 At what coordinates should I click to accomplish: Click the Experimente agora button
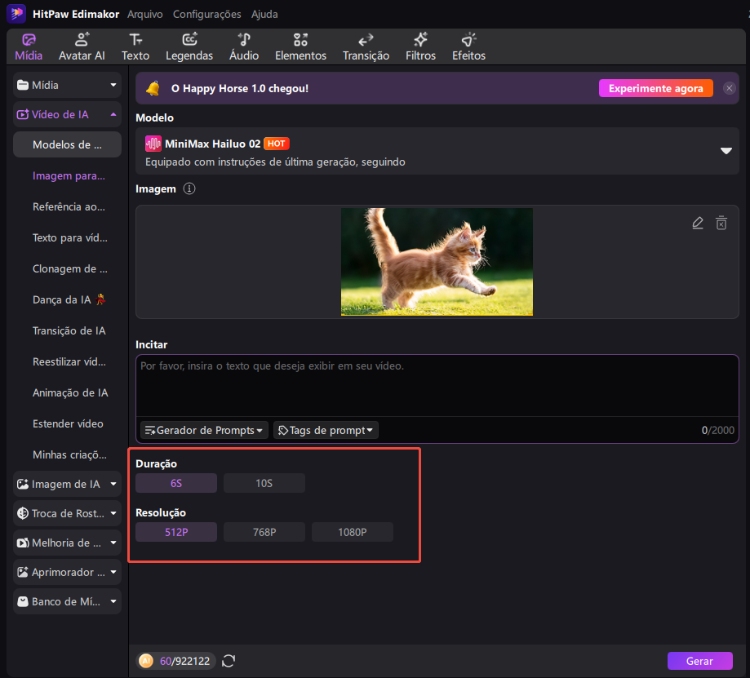(656, 88)
